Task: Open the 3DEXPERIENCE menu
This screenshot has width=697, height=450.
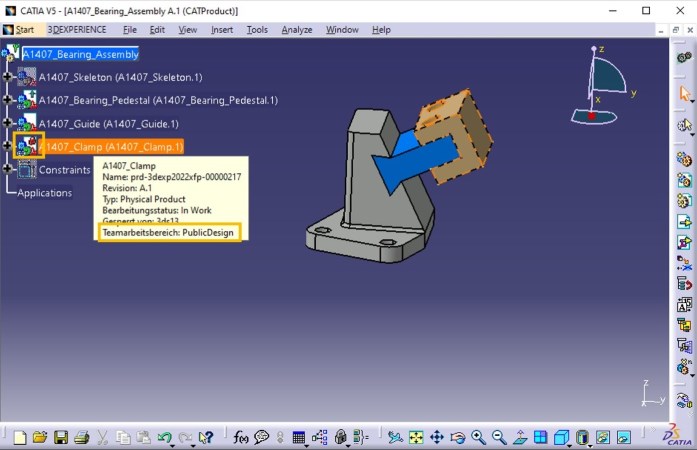Action: coord(77,30)
